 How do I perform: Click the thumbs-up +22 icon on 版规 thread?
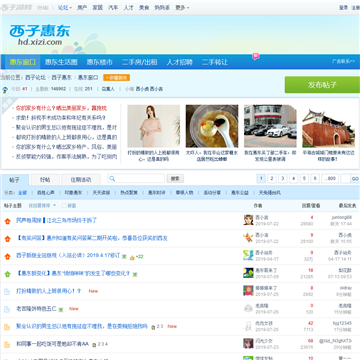tap(132, 257)
